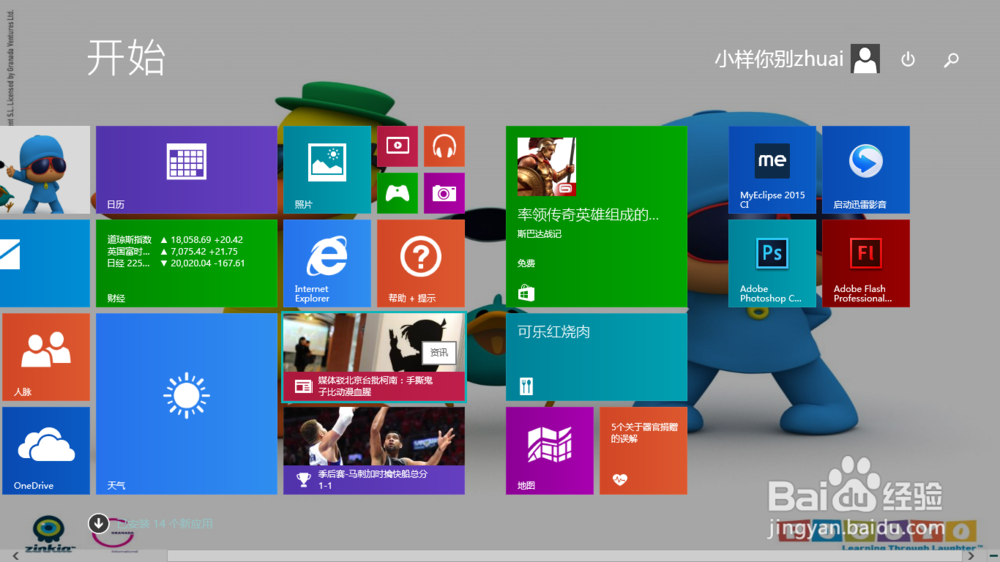This screenshot has height=562, width=1000.
Task: Open the Video small tile
Action: pos(397,146)
